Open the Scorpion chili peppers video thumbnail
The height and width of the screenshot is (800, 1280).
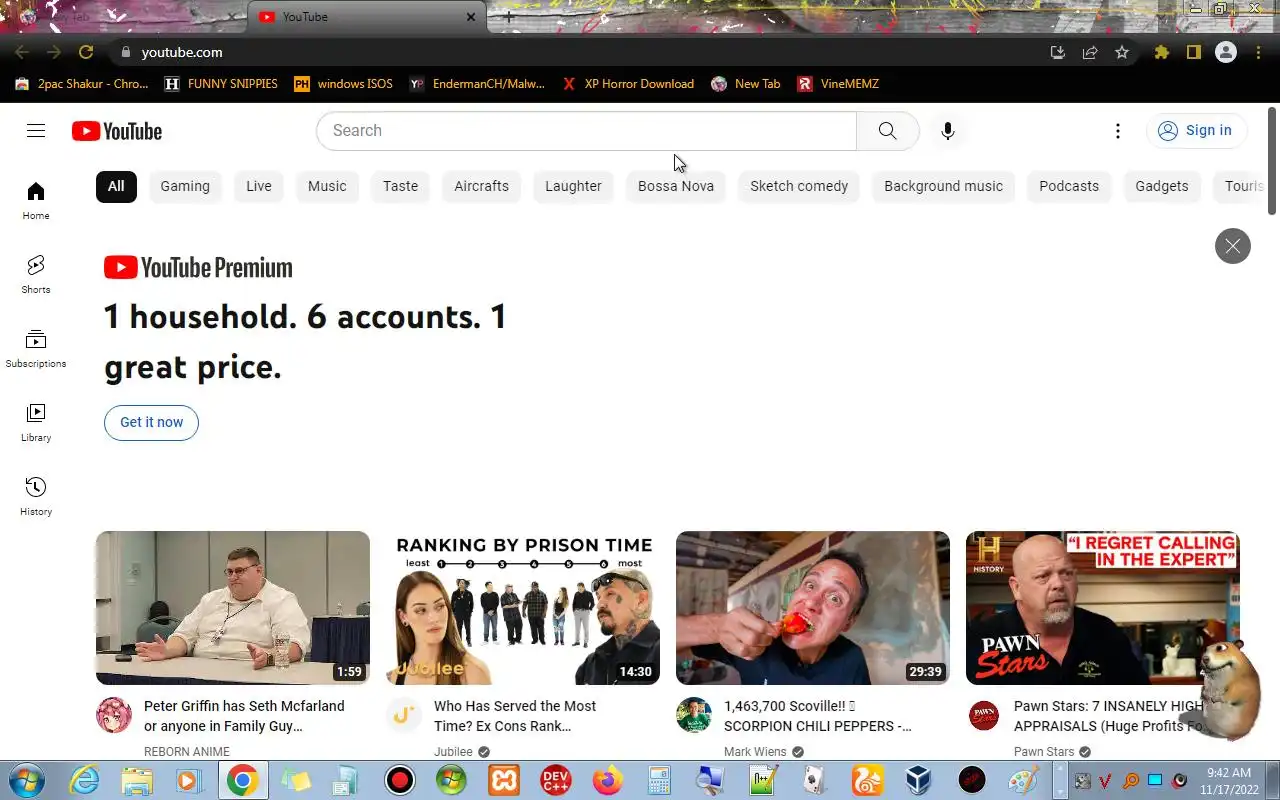tap(813, 608)
